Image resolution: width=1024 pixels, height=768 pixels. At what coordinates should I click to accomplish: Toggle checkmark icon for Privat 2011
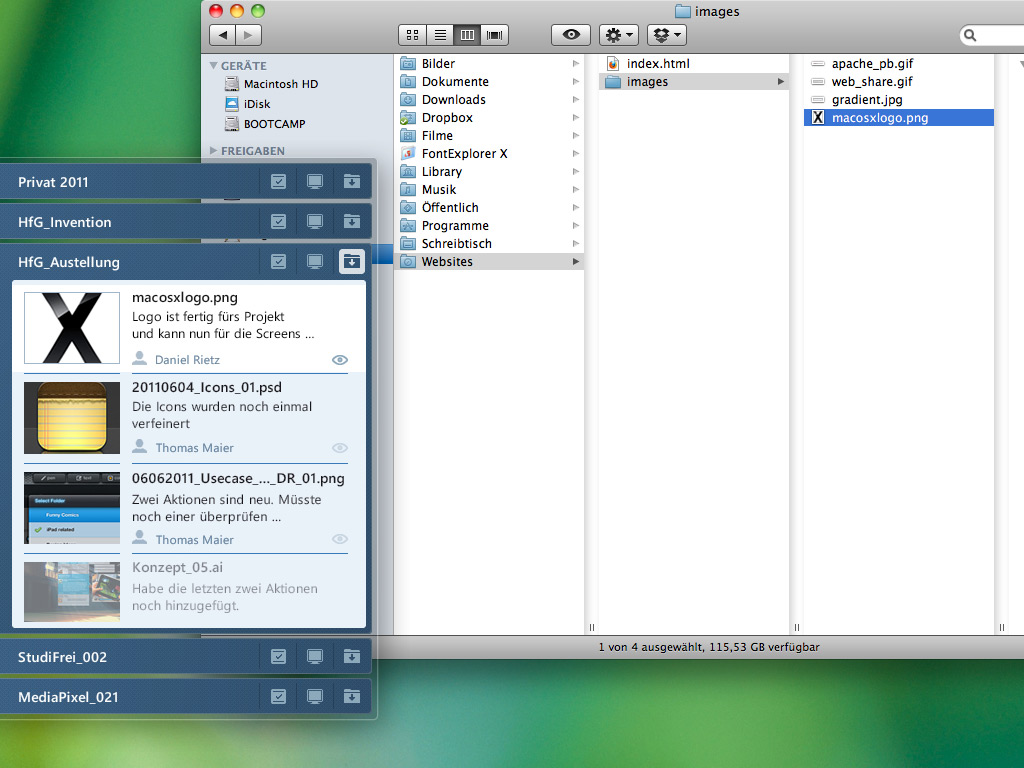(x=278, y=182)
